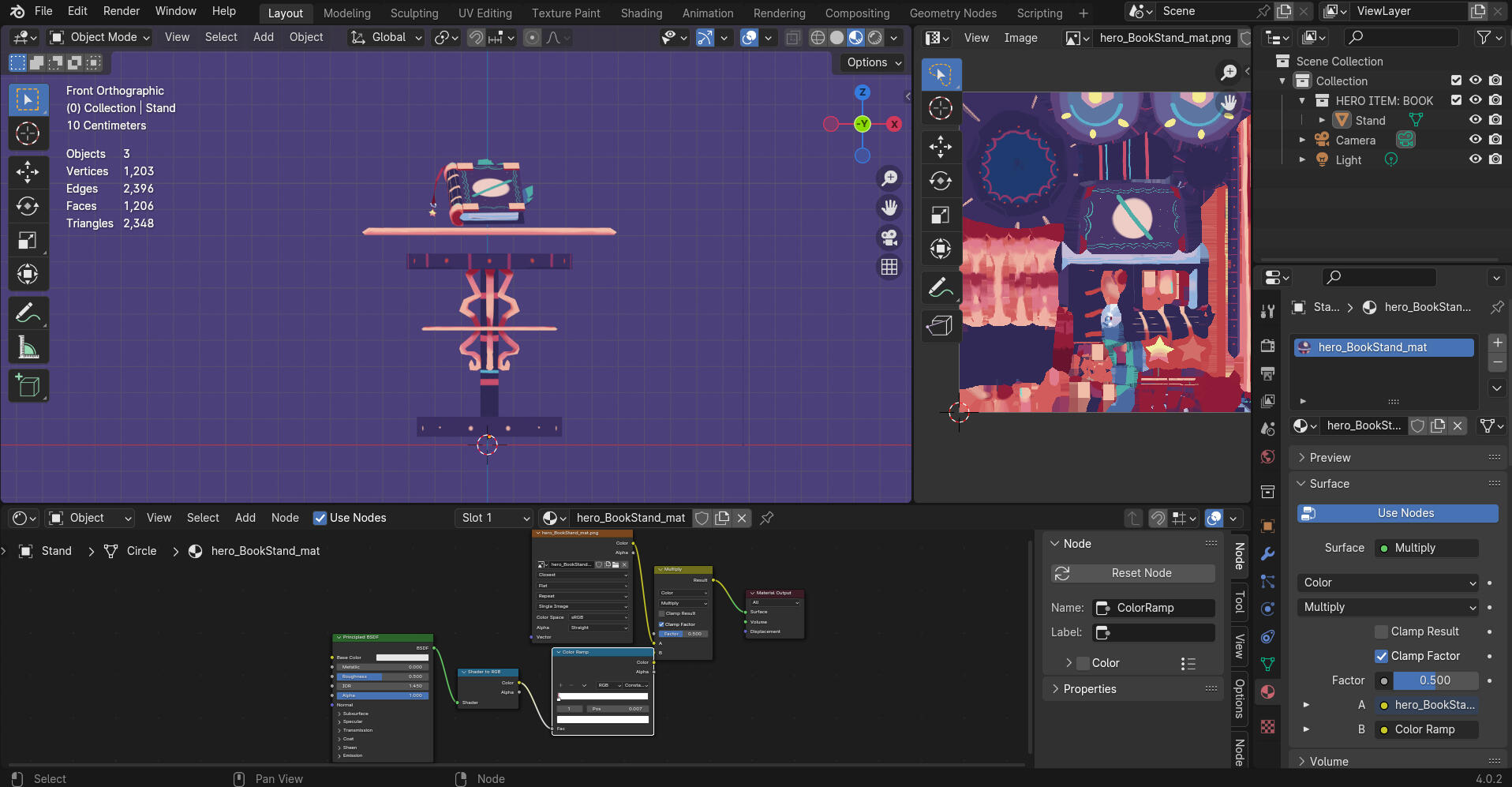
Task: Open the Object Mode dropdown
Action: 99,37
